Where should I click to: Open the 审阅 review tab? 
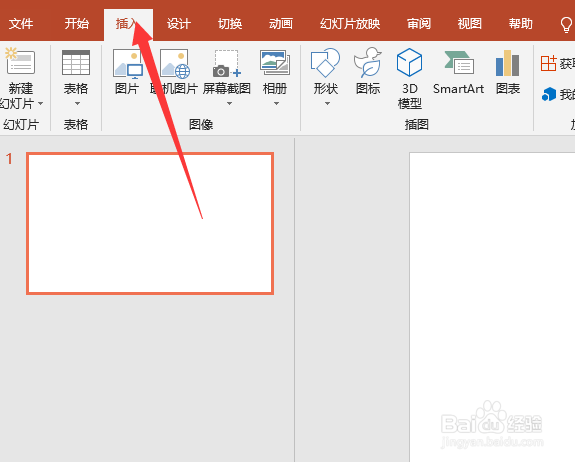(x=419, y=24)
